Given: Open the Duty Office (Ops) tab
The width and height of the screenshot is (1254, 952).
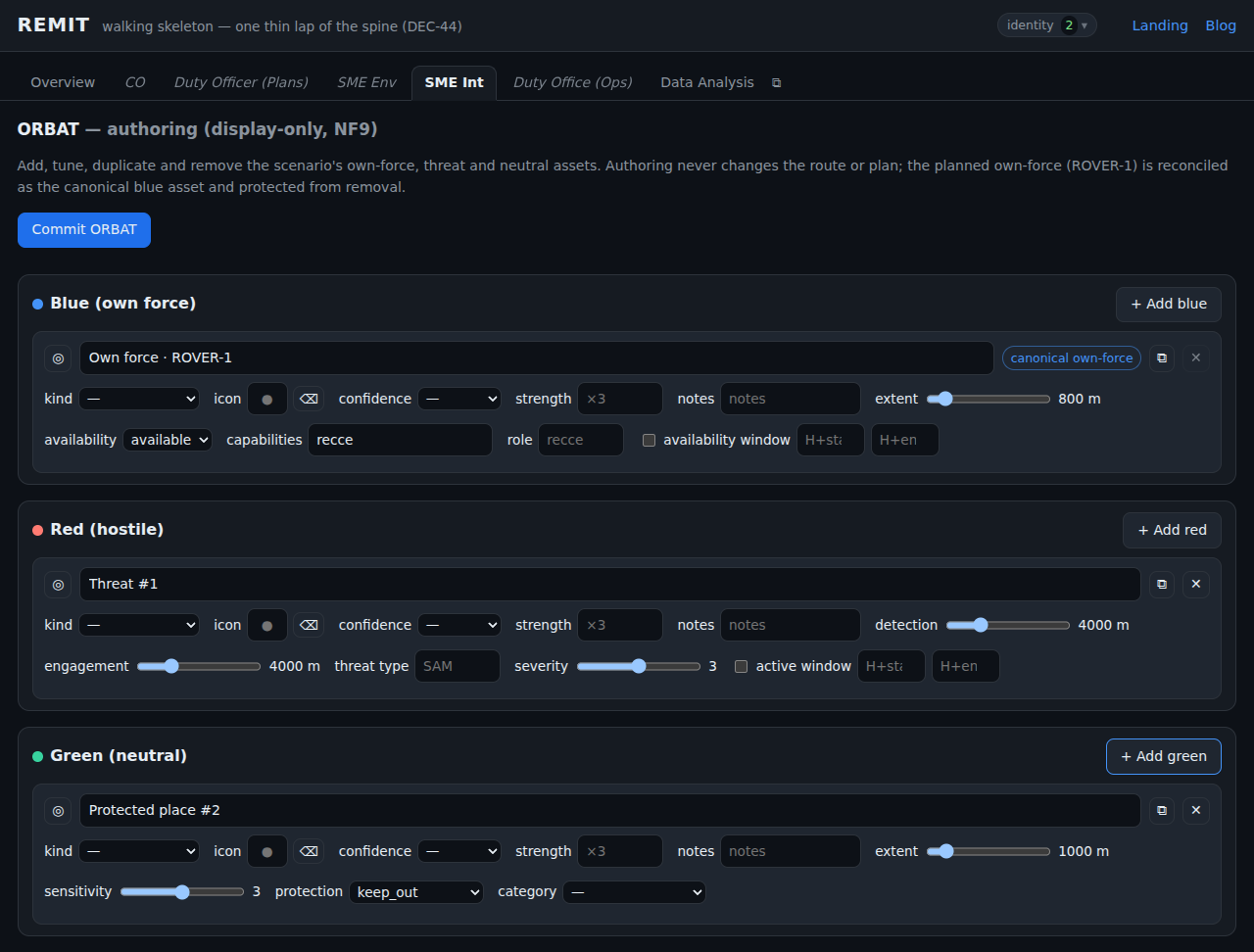Looking at the screenshot, I should coord(573,83).
